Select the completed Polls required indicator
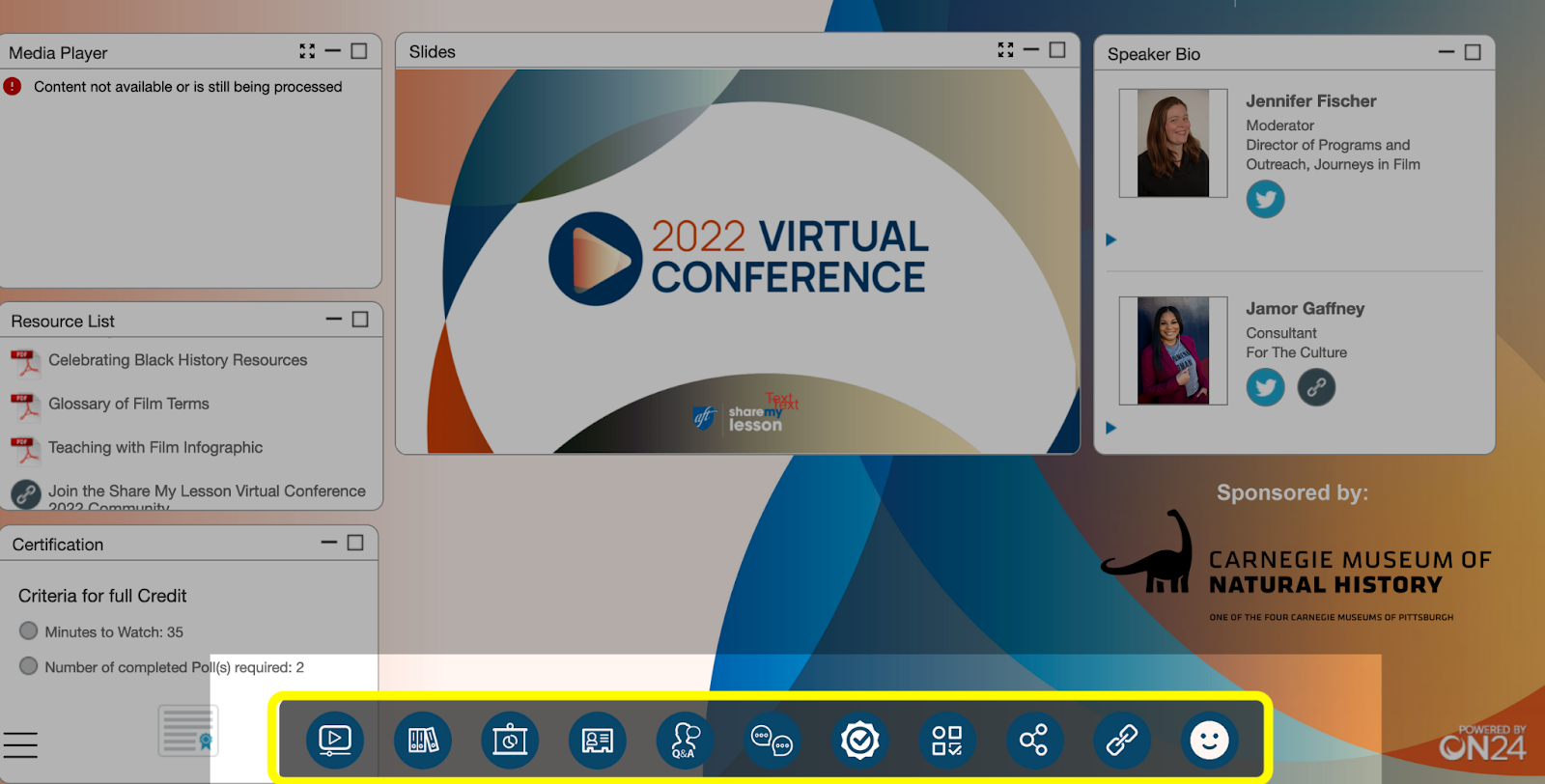 point(29,666)
